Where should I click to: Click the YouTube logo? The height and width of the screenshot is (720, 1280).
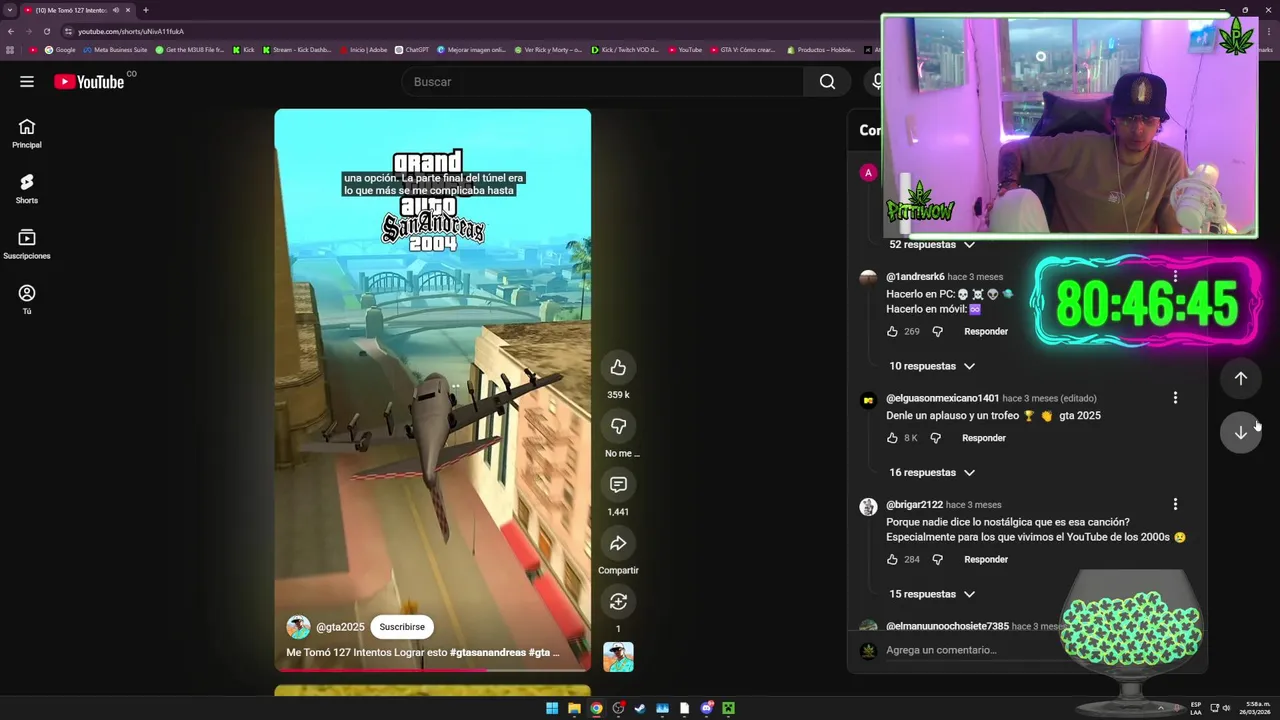tap(89, 82)
